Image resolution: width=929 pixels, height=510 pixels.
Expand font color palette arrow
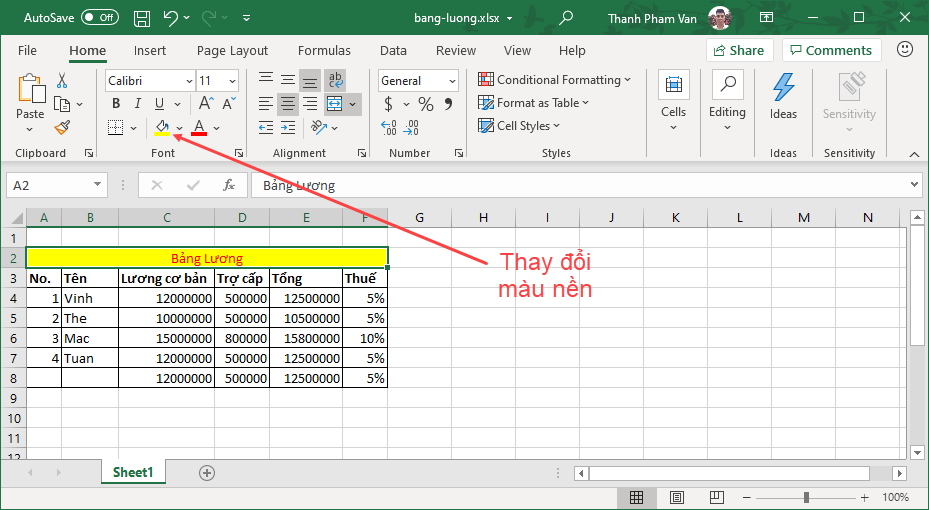pyautogui.click(x=216, y=129)
